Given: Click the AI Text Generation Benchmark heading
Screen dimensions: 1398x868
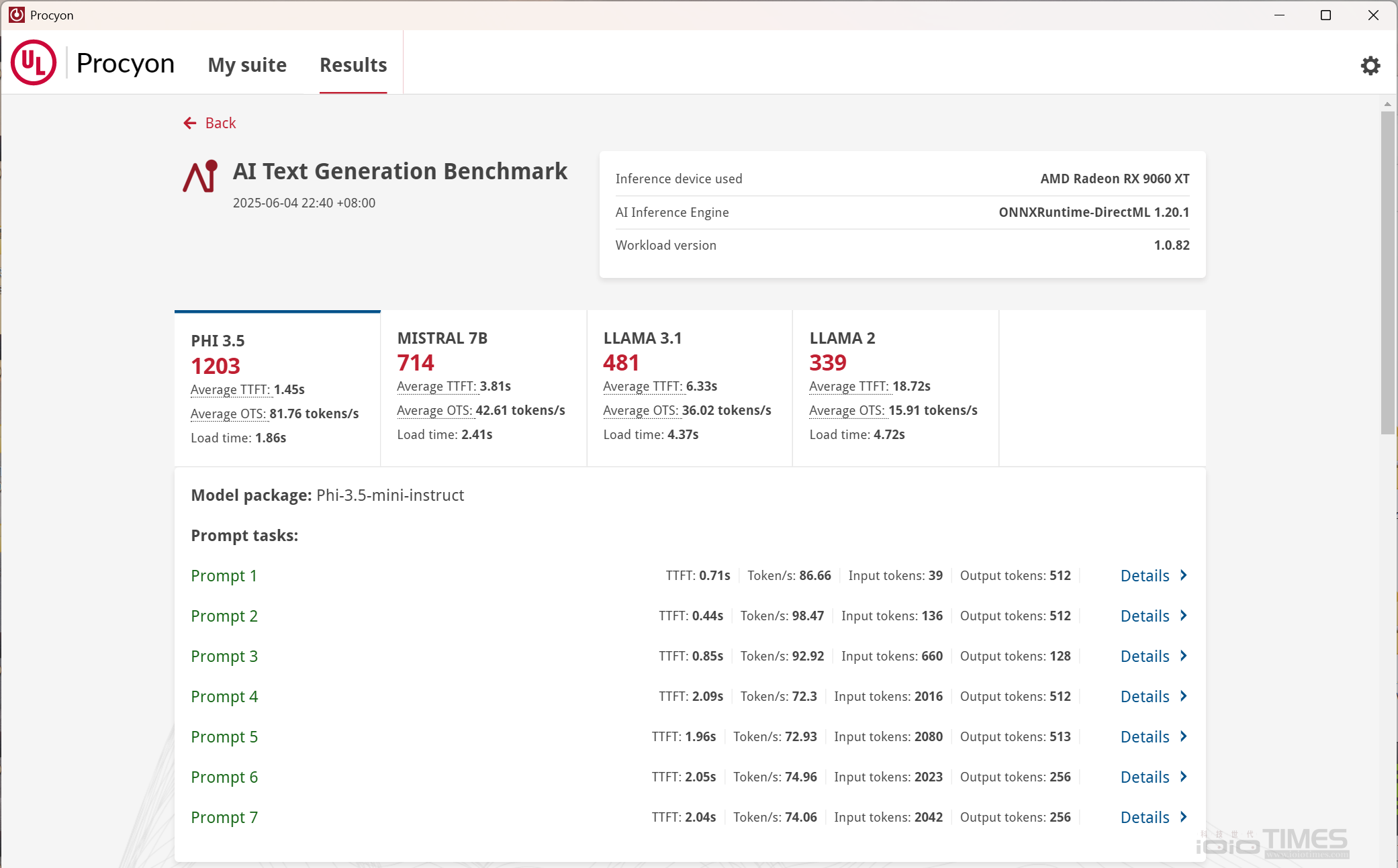Looking at the screenshot, I should [x=400, y=171].
